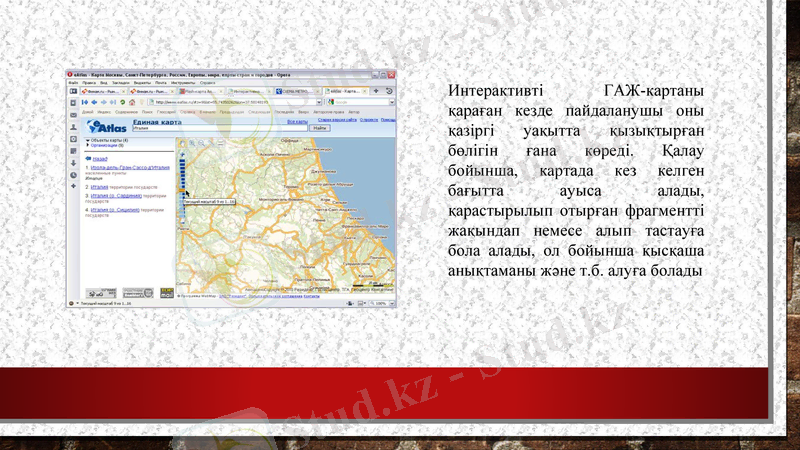This screenshot has height=450, width=800.
Task: Open the Notes panel icon in sidebar
Action: [x=73, y=151]
